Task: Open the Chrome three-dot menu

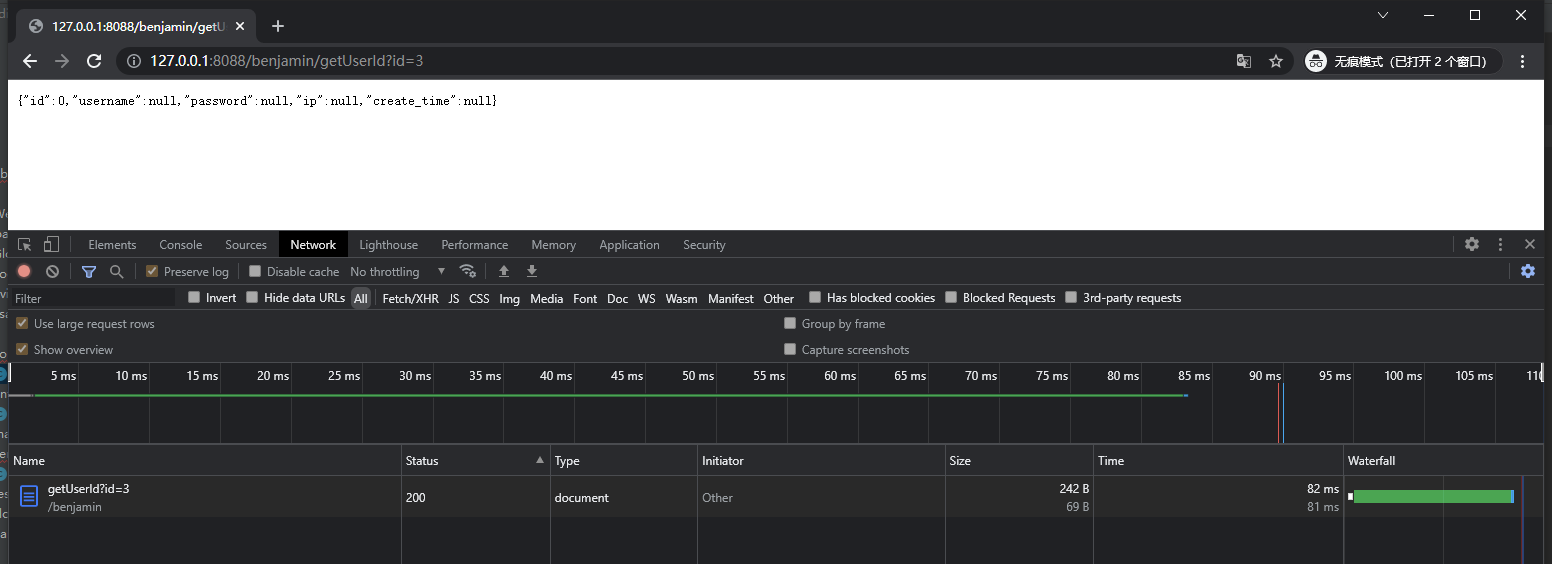Action: (x=1523, y=61)
